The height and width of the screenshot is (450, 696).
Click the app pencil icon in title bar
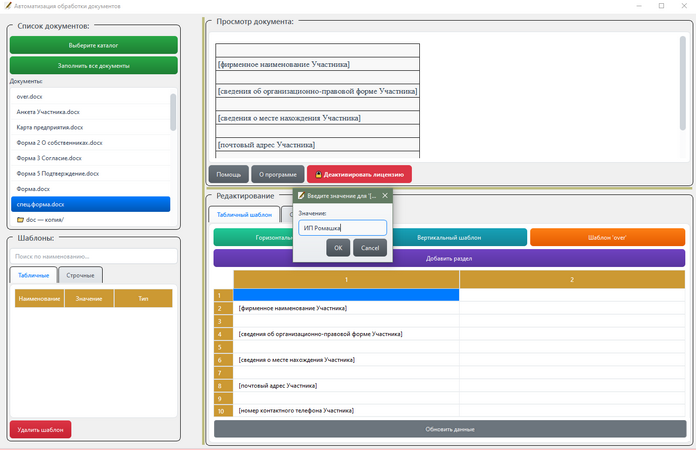[8, 6]
